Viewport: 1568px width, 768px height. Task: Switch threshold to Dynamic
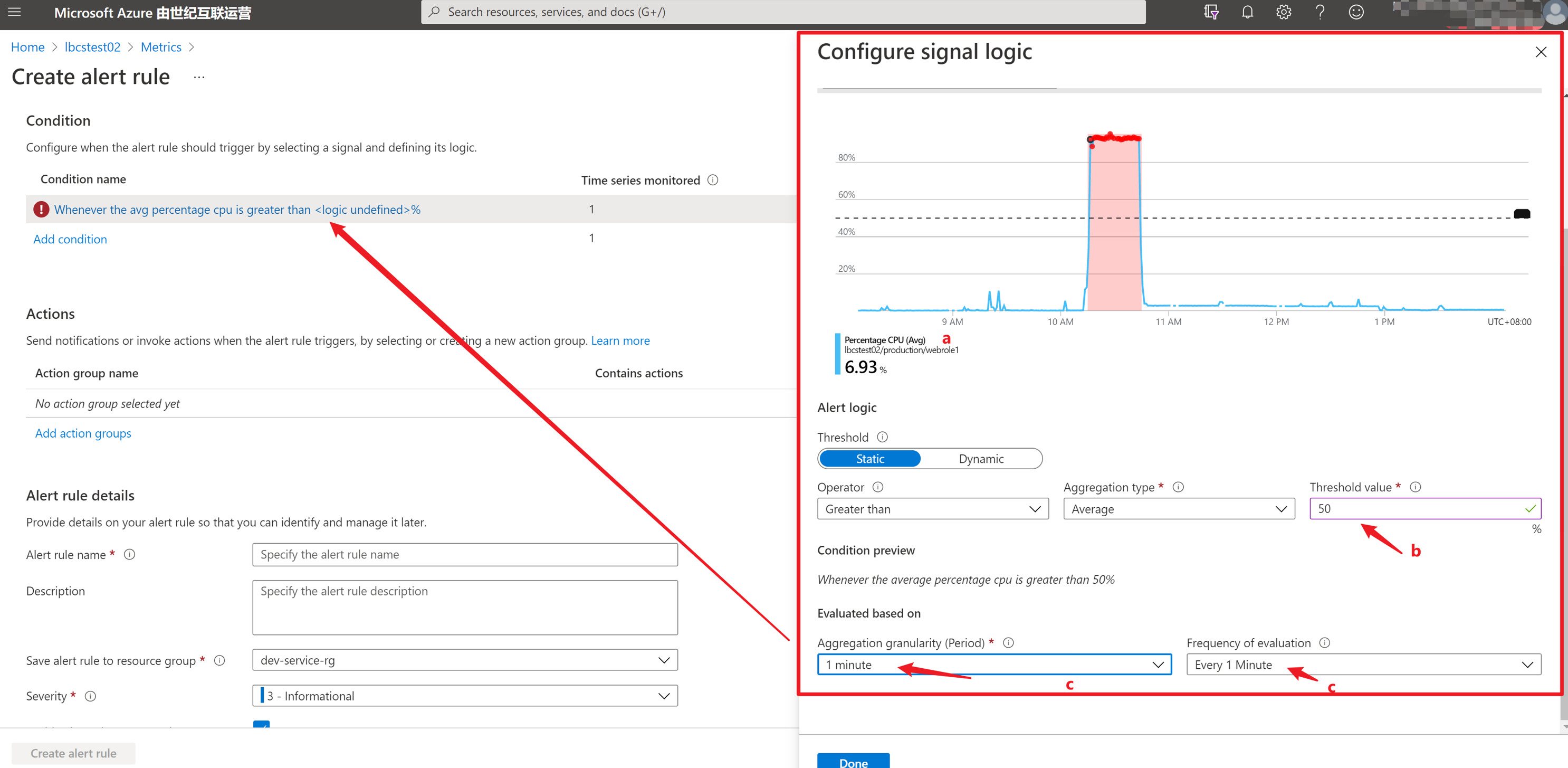981,459
